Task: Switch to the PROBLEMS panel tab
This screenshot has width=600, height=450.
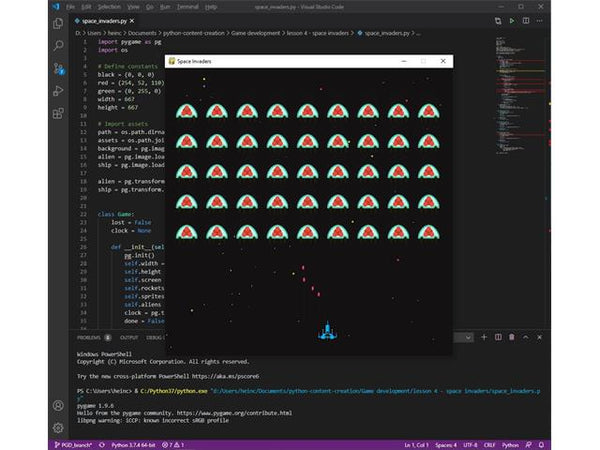Action: pyautogui.click(x=91, y=337)
